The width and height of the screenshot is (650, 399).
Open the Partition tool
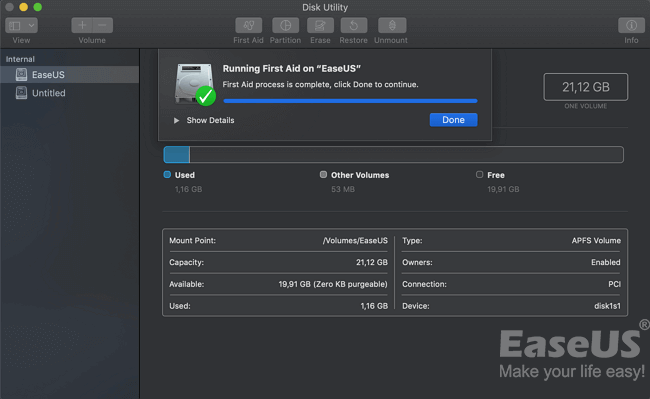point(285,26)
